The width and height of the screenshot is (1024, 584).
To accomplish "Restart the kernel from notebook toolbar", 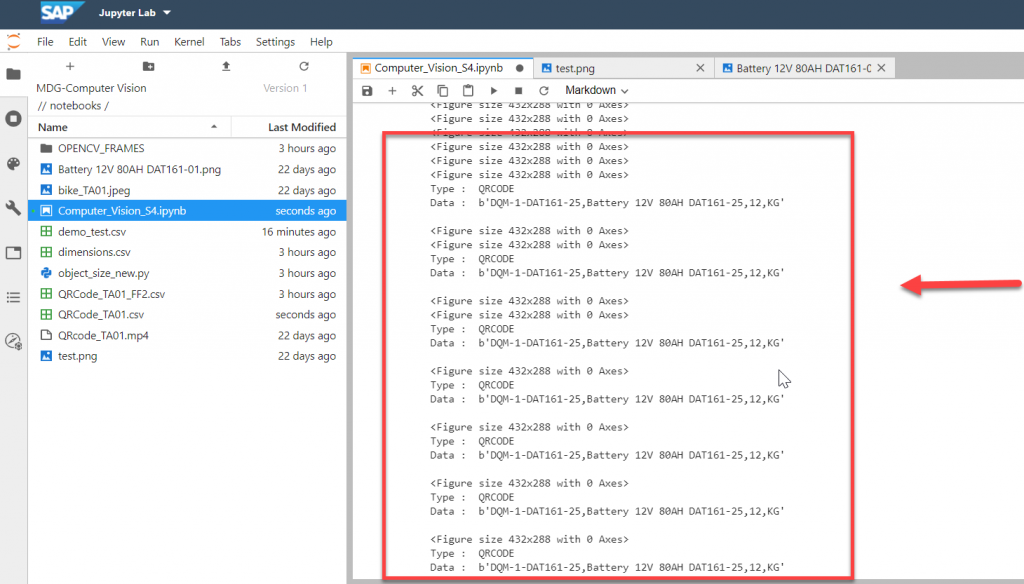I will 543,91.
